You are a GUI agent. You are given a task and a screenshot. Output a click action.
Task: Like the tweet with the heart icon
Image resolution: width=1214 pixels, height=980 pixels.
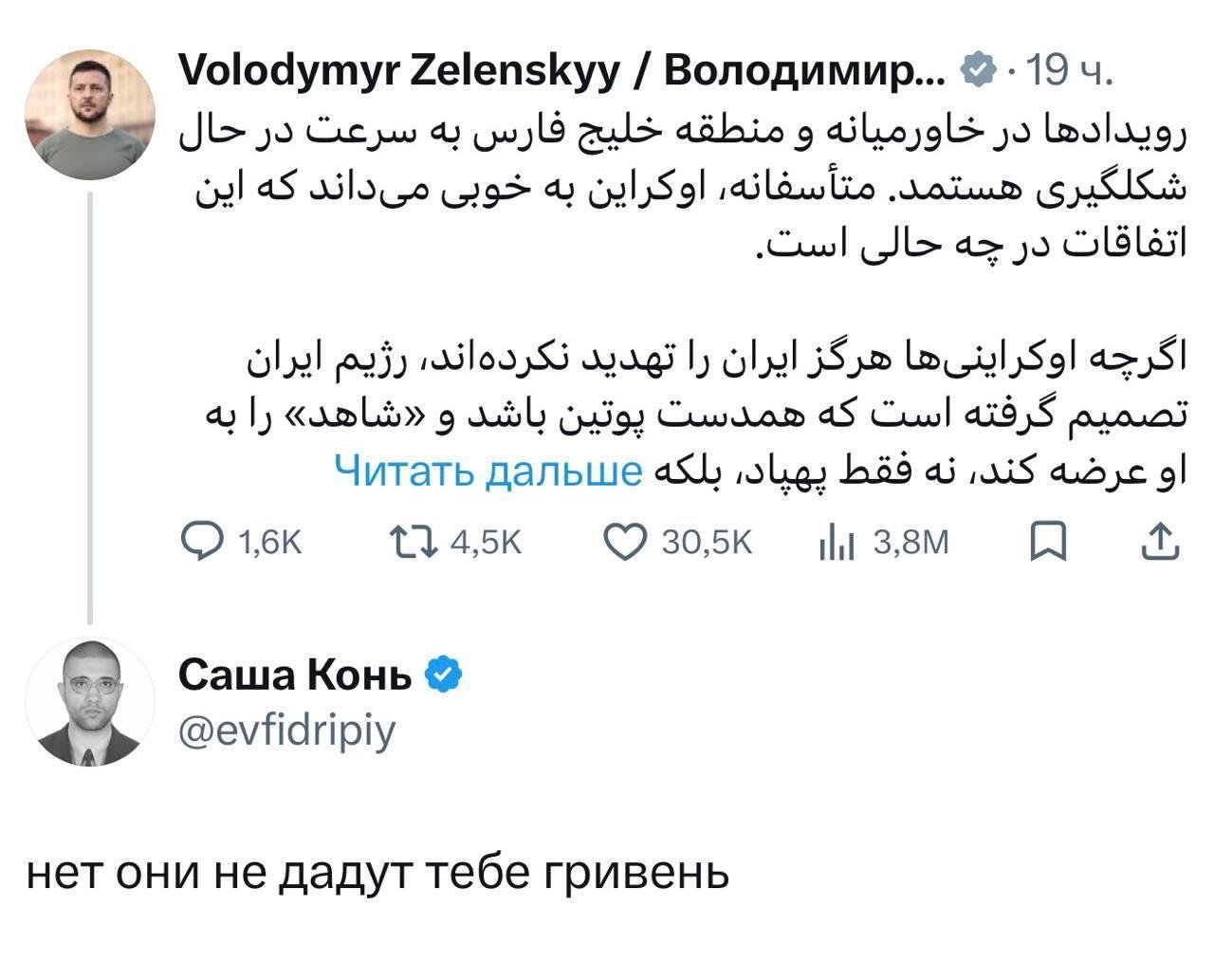click(x=624, y=542)
